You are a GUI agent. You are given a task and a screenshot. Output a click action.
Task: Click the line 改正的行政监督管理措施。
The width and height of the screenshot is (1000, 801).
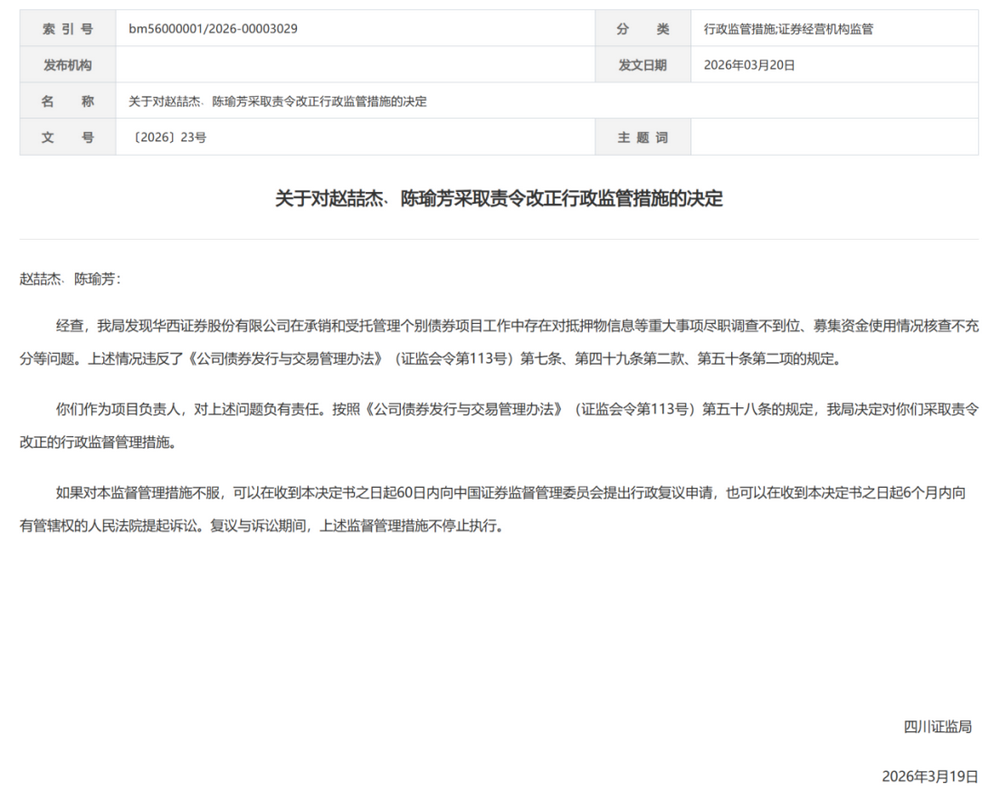pos(98,442)
